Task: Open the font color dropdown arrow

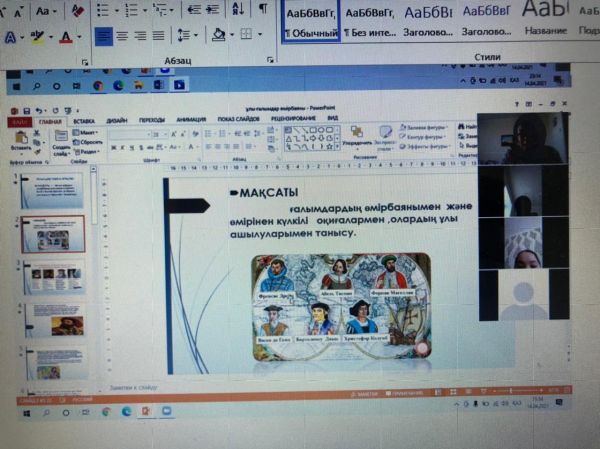Action: pyautogui.click(x=78, y=37)
